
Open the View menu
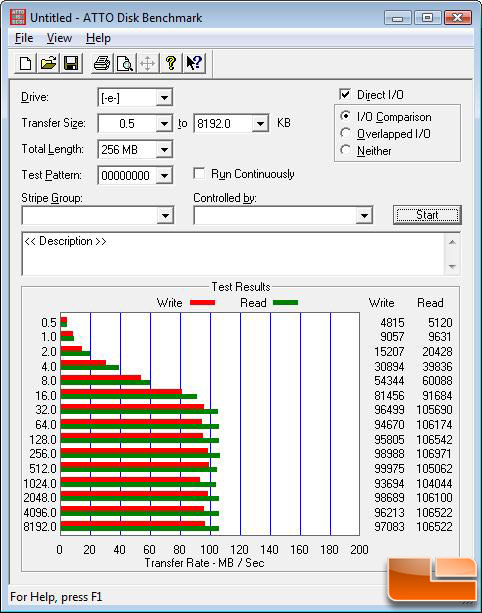59,38
